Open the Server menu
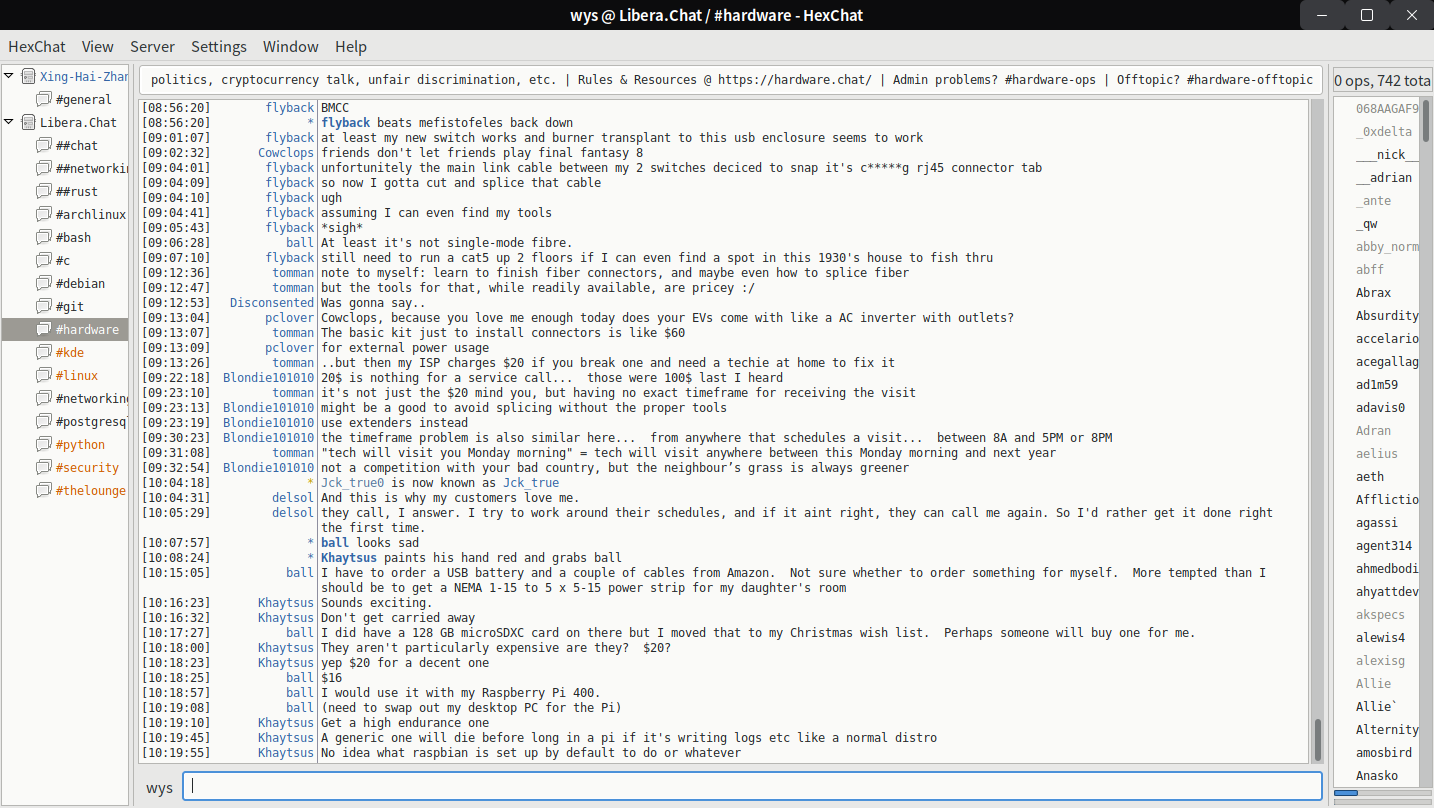This screenshot has width=1434, height=808. tap(152, 46)
